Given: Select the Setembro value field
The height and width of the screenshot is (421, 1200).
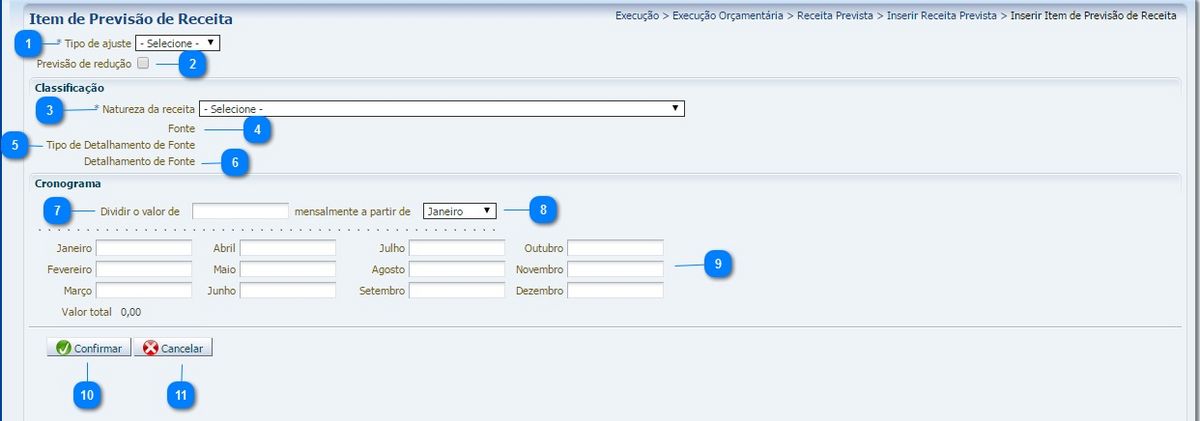Looking at the screenshot, I should point(456,291).
